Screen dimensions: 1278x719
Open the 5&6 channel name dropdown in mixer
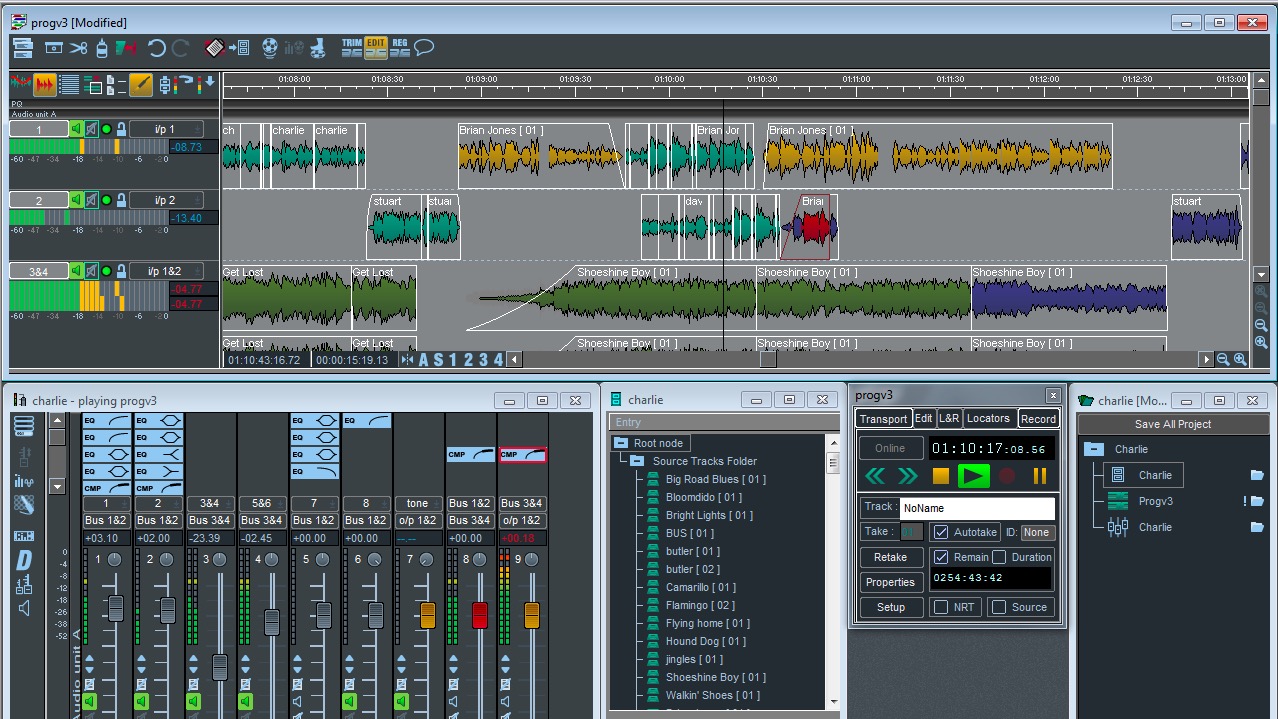[x=262, y=503]
